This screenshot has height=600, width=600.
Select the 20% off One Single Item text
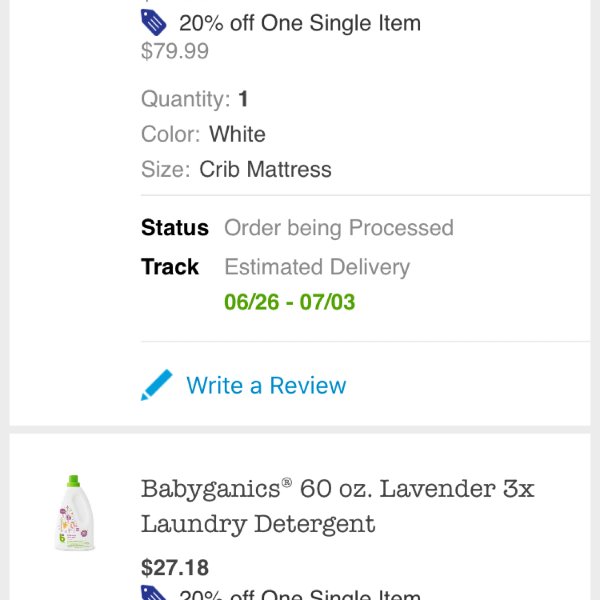pyautogui.click(x=300, y=23)
